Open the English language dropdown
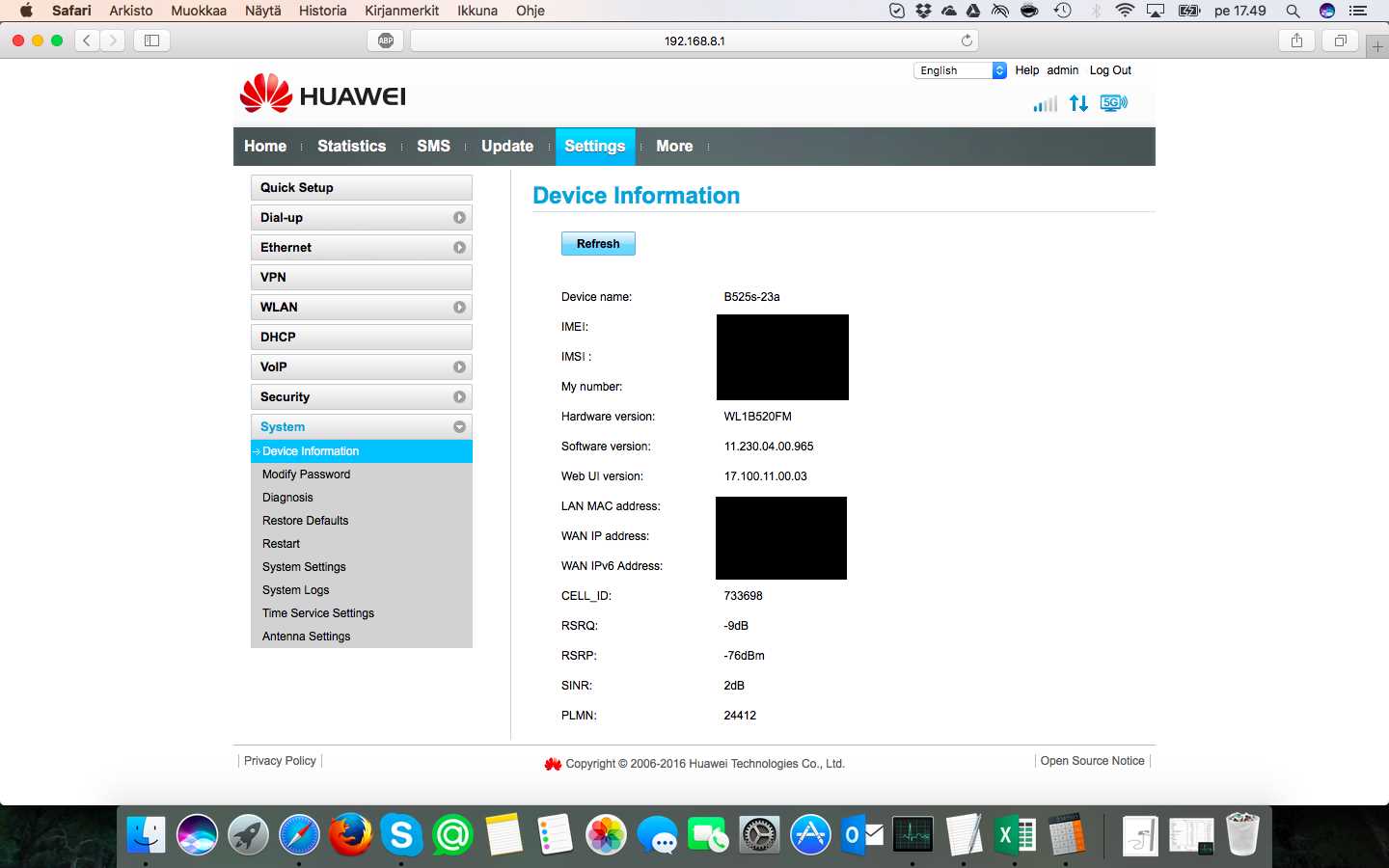The image size is (1389, 868). point(960,70)
